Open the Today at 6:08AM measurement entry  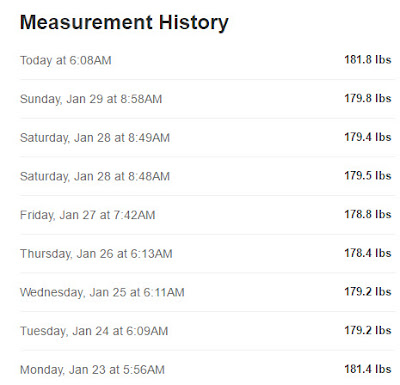click(x=207, y=60)
